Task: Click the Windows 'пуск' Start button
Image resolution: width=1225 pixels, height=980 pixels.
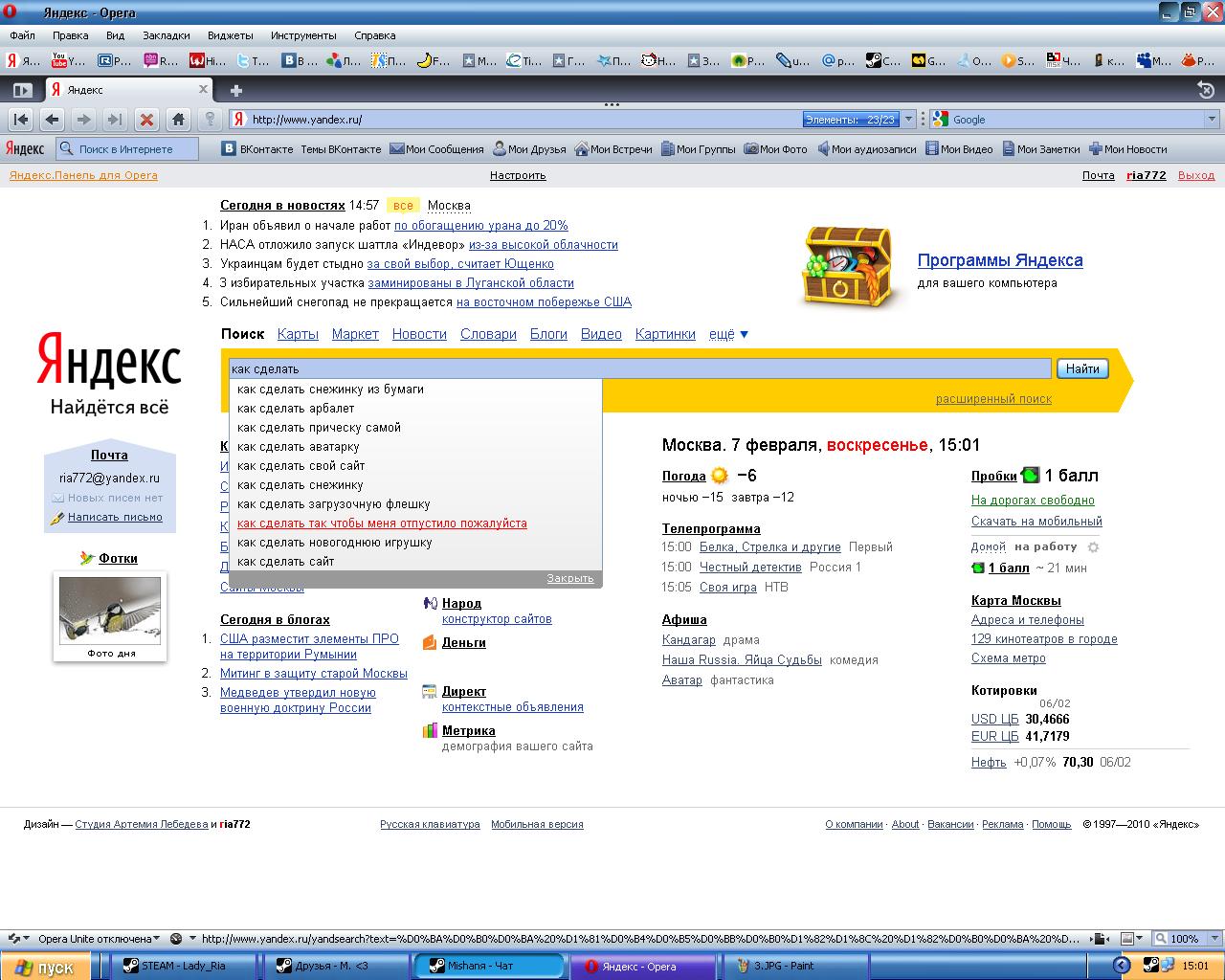Action: pyautogui.click(x=45, y=967)
